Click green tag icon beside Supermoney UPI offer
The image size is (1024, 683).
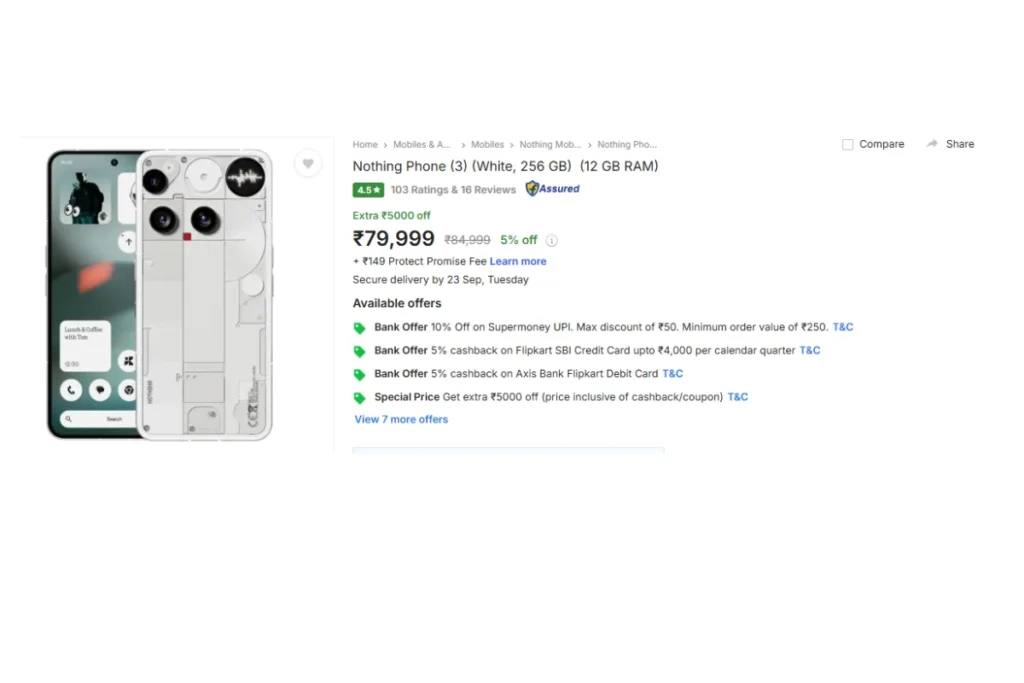pyautogui.click(x=360, y=328)
